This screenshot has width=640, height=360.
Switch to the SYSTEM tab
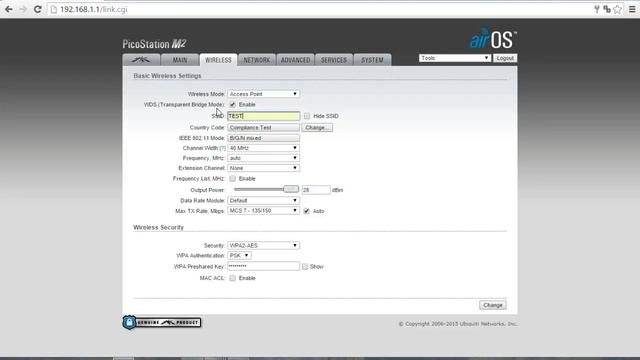point(372,60)
